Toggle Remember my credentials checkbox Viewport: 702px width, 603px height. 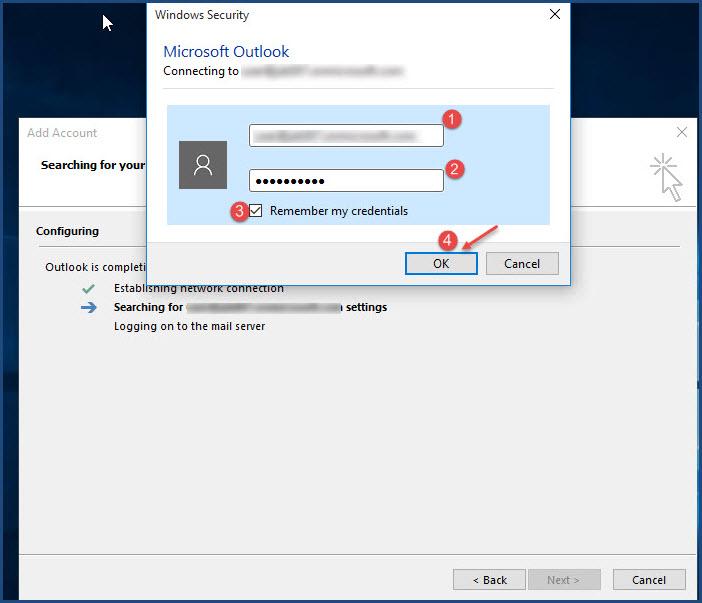[256, 210]
